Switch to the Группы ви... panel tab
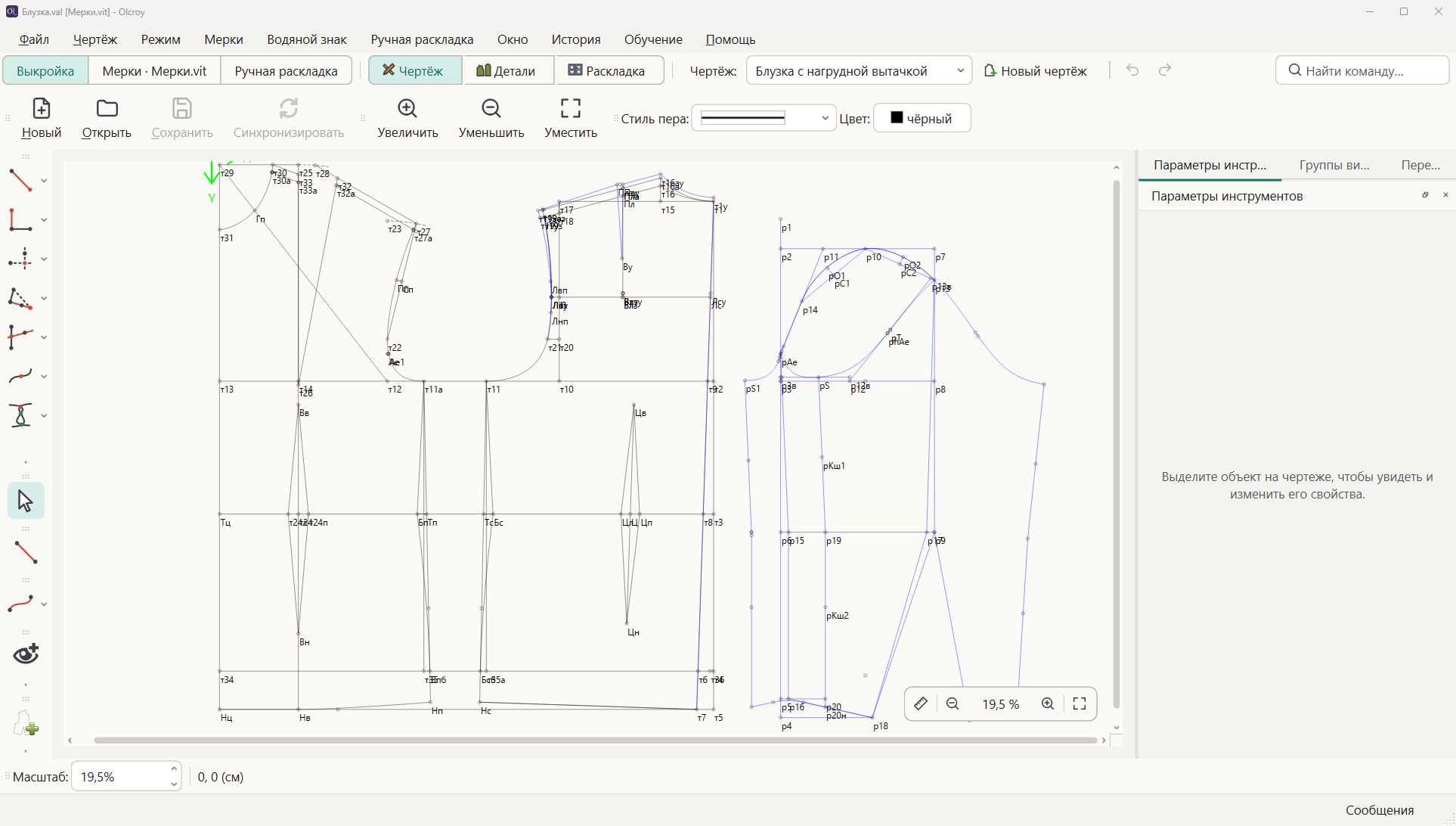 point(1334,165)
